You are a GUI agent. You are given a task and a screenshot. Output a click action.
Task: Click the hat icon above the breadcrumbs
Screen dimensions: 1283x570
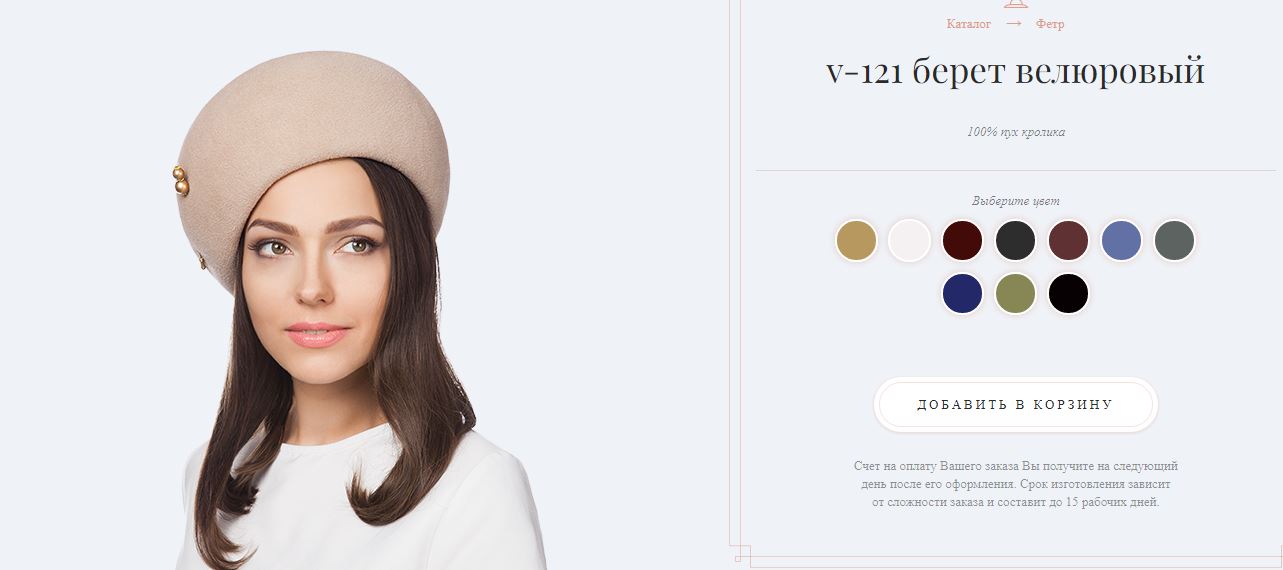click(1015, 4)
